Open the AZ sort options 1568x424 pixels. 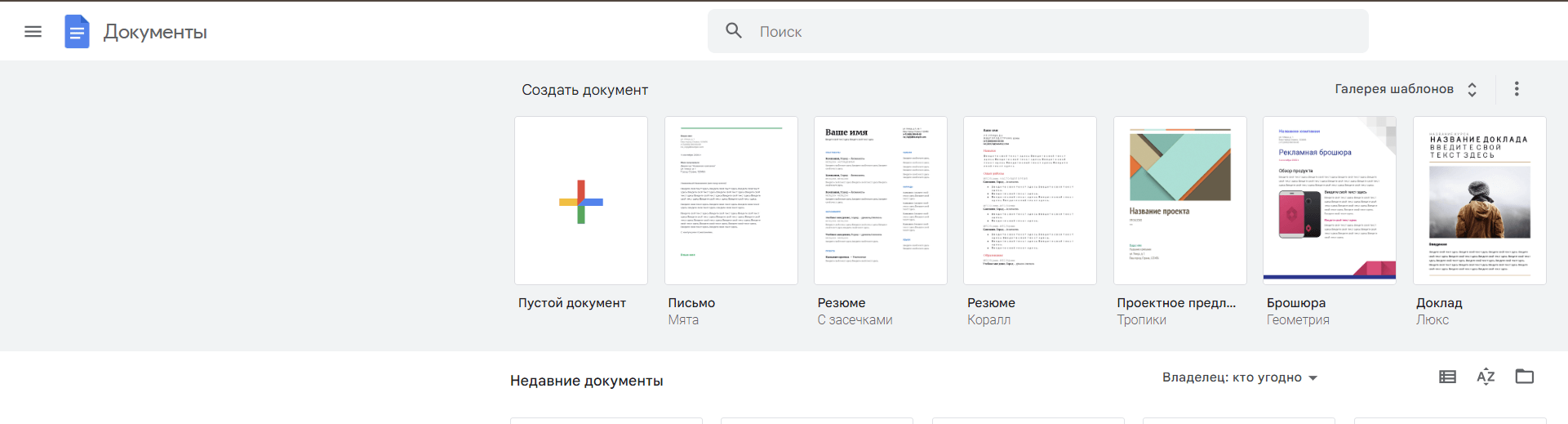click(1486, 377)
